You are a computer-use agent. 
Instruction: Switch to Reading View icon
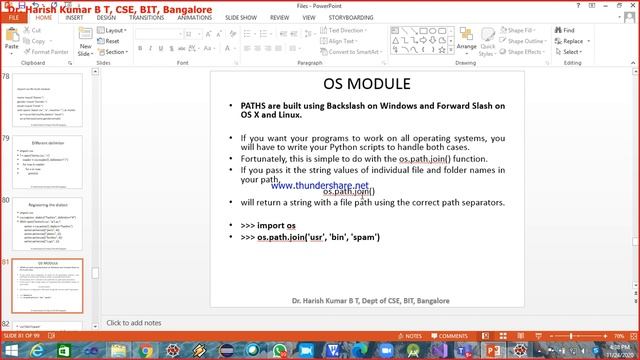(x=521, y=336)
